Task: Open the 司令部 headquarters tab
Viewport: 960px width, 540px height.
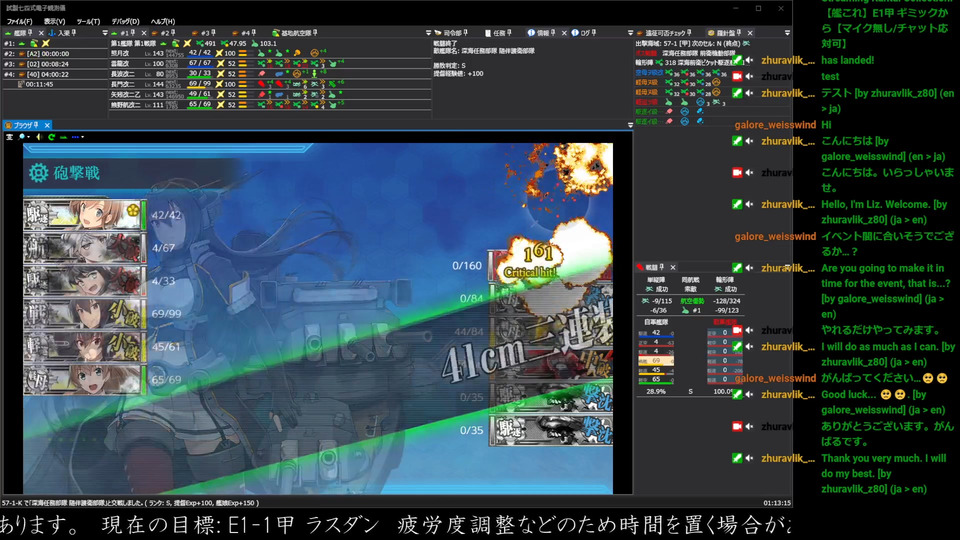Action: tap(452, 33)
